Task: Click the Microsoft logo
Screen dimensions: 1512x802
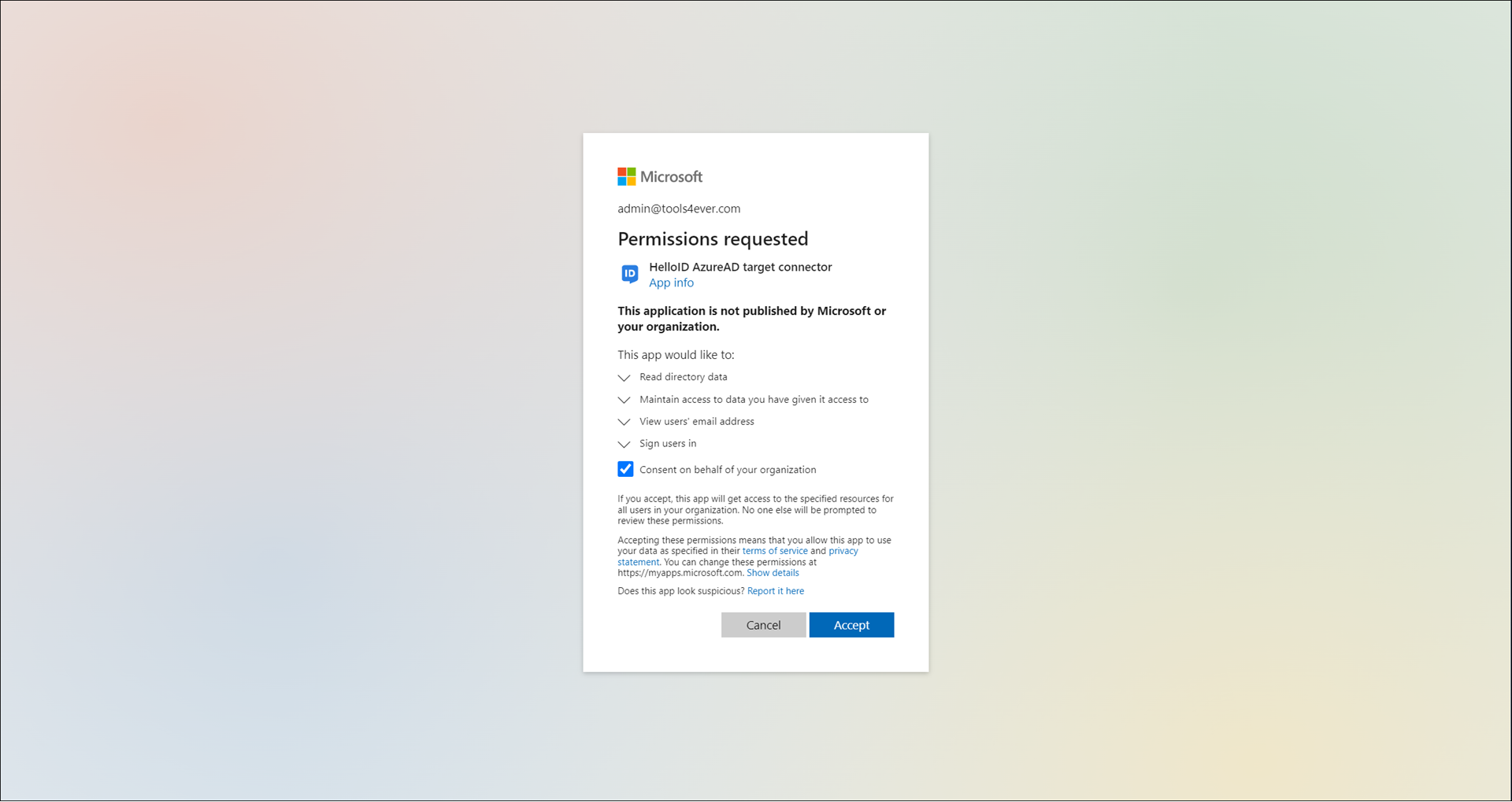Action: pos(660,177)
